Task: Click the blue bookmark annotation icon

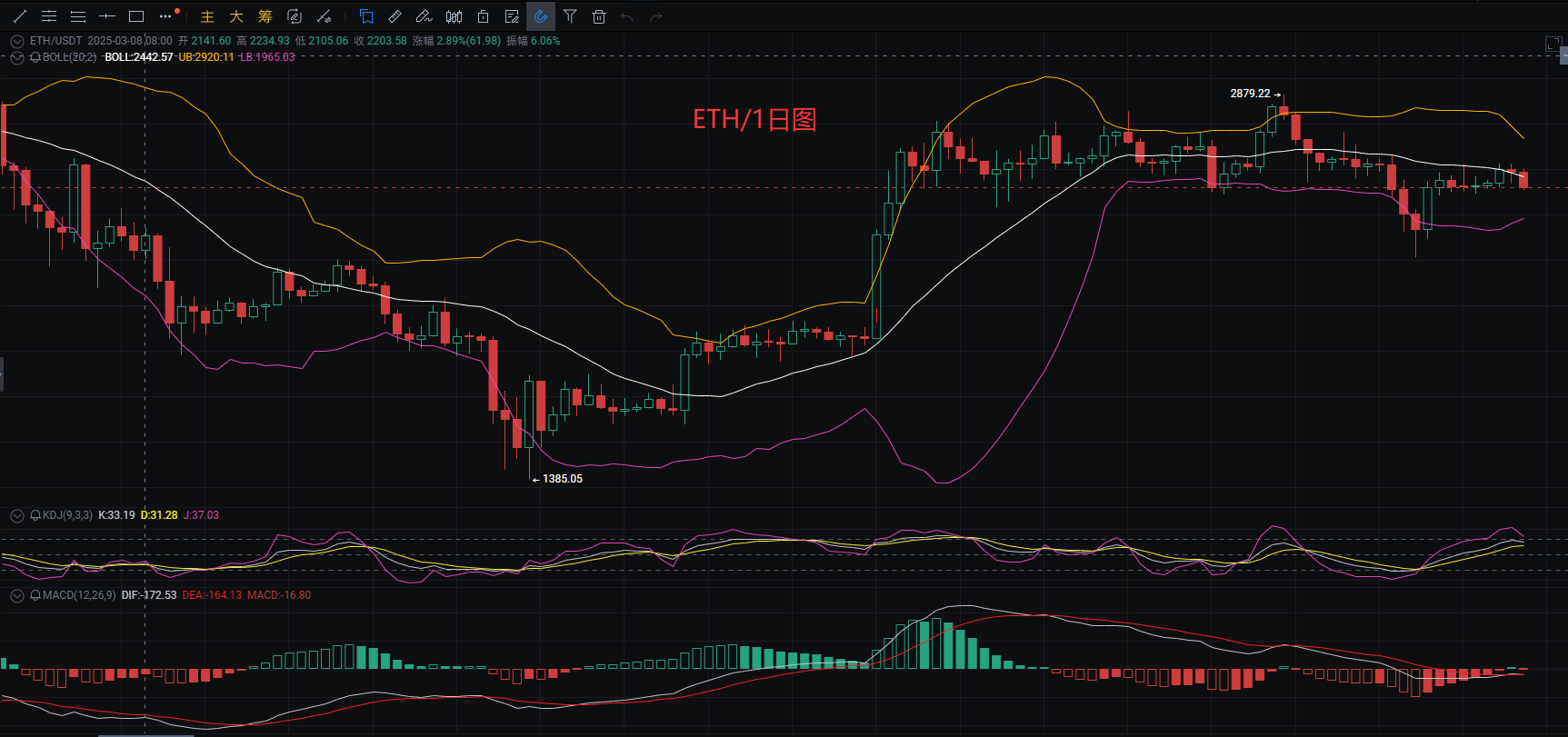Action: coord(366,16)
